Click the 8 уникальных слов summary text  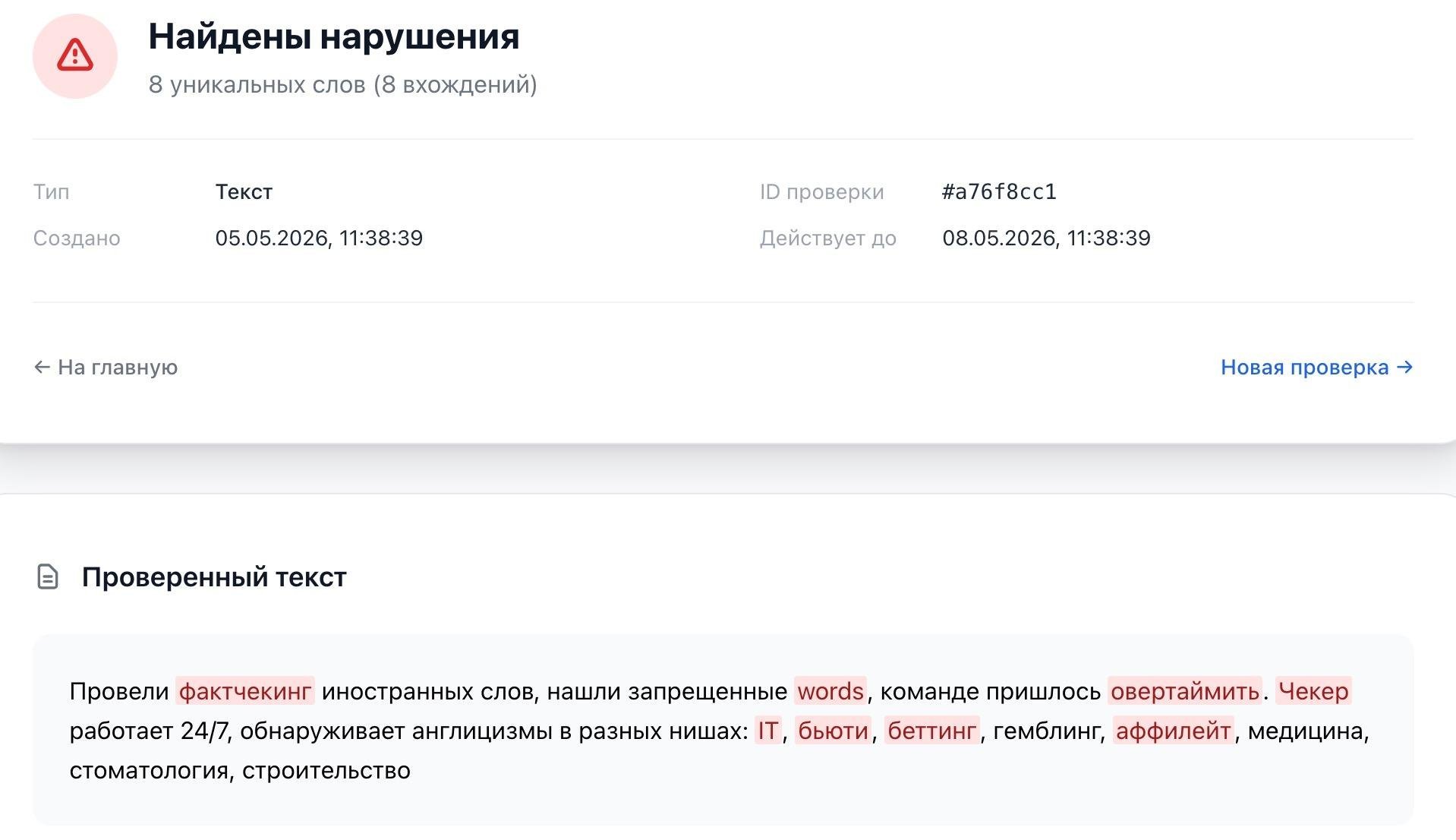[342, 84]
